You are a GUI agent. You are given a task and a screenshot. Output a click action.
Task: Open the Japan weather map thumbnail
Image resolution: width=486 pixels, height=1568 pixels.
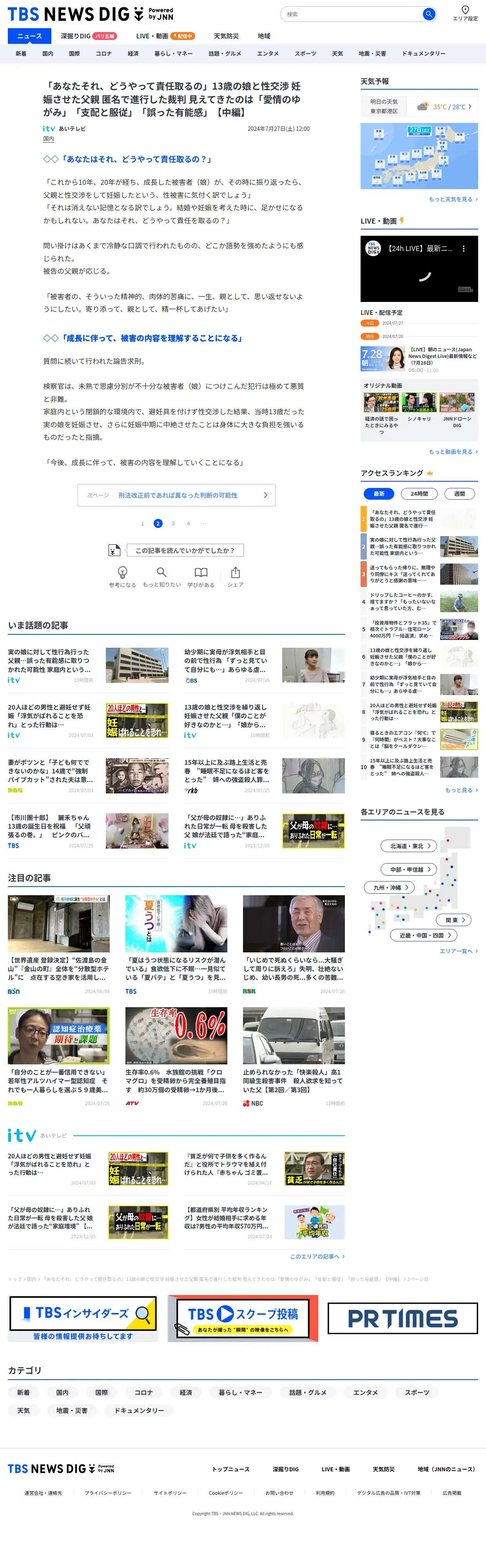(419, 156)
